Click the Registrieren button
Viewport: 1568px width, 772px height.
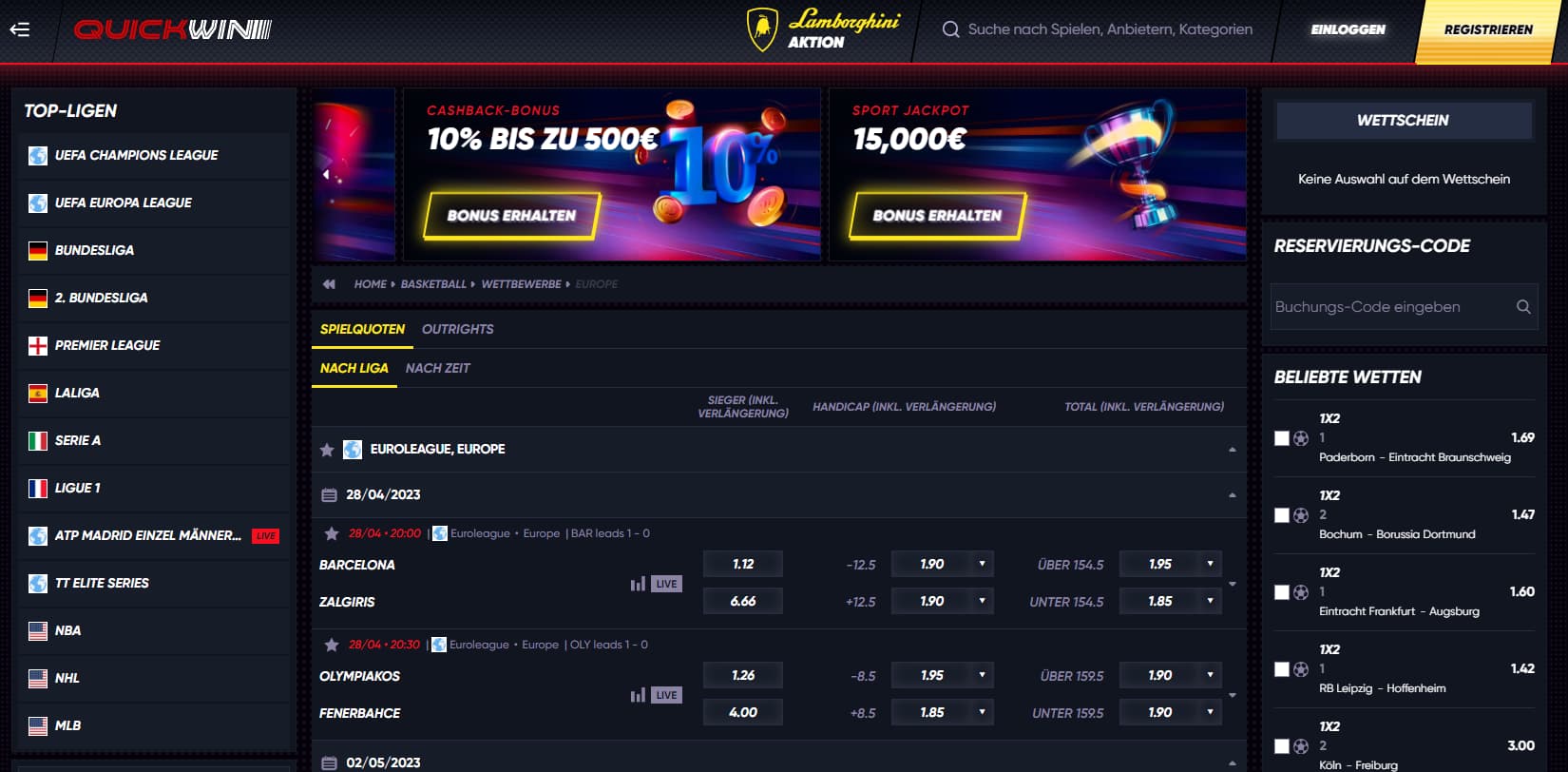(x=1488, y=30)
